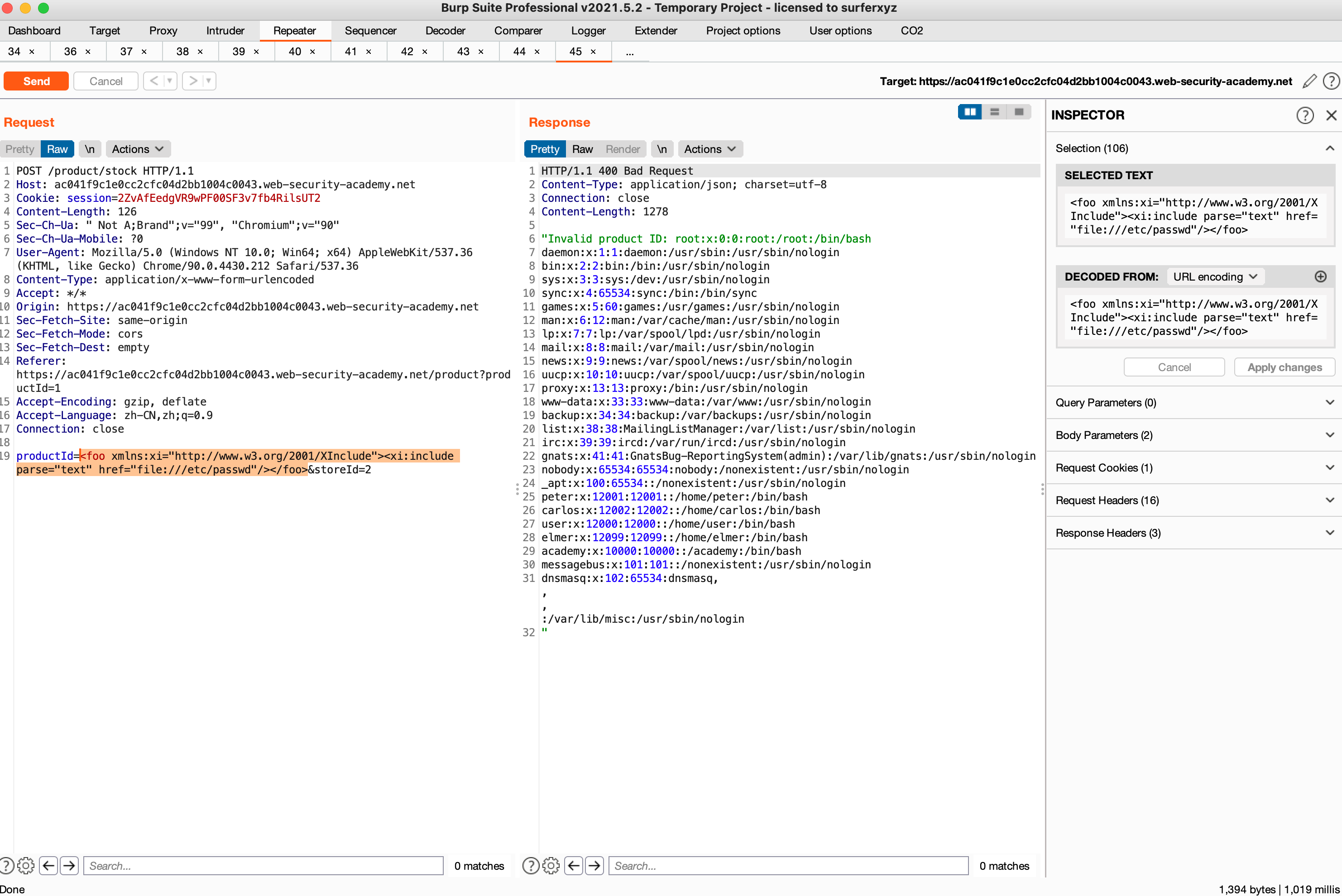
Task: Switch response view to Render
Action: pos(623,149)
